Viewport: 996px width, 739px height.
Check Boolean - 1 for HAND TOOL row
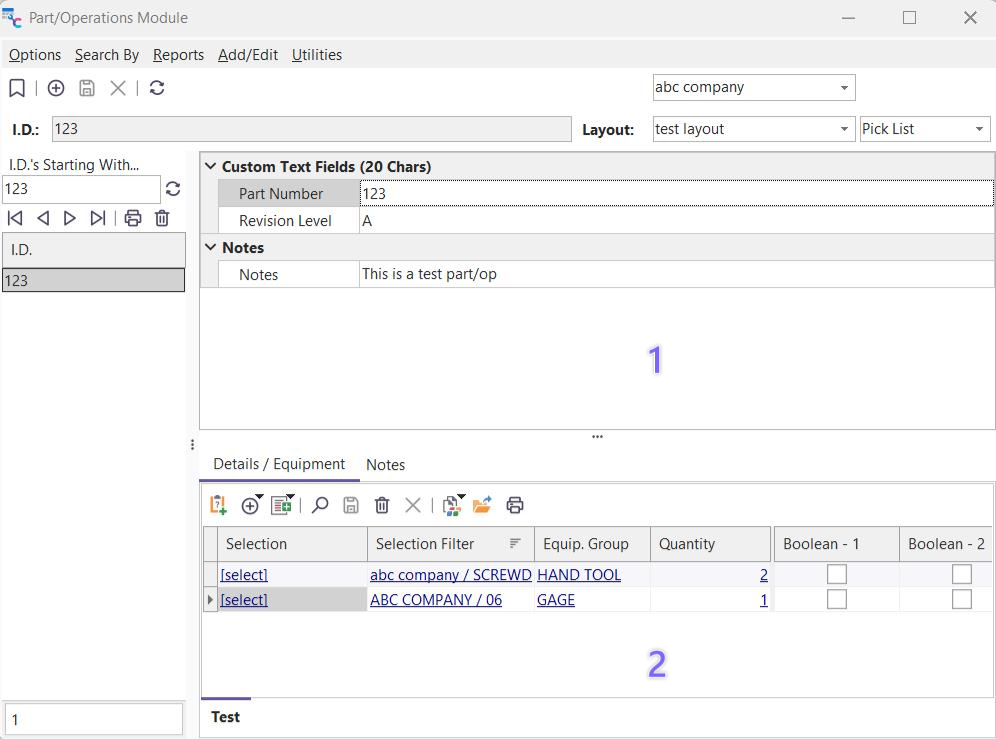coord(836,574)
